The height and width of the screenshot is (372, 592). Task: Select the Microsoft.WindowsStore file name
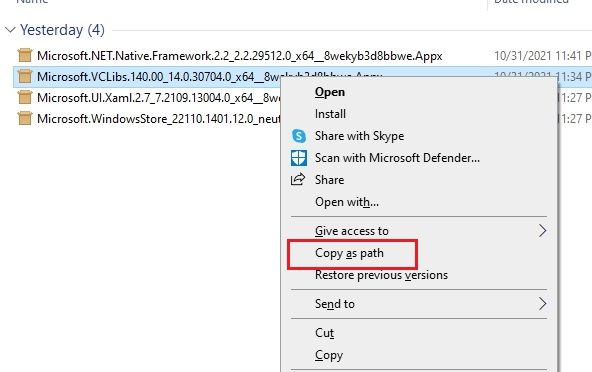tap(159, 119)
